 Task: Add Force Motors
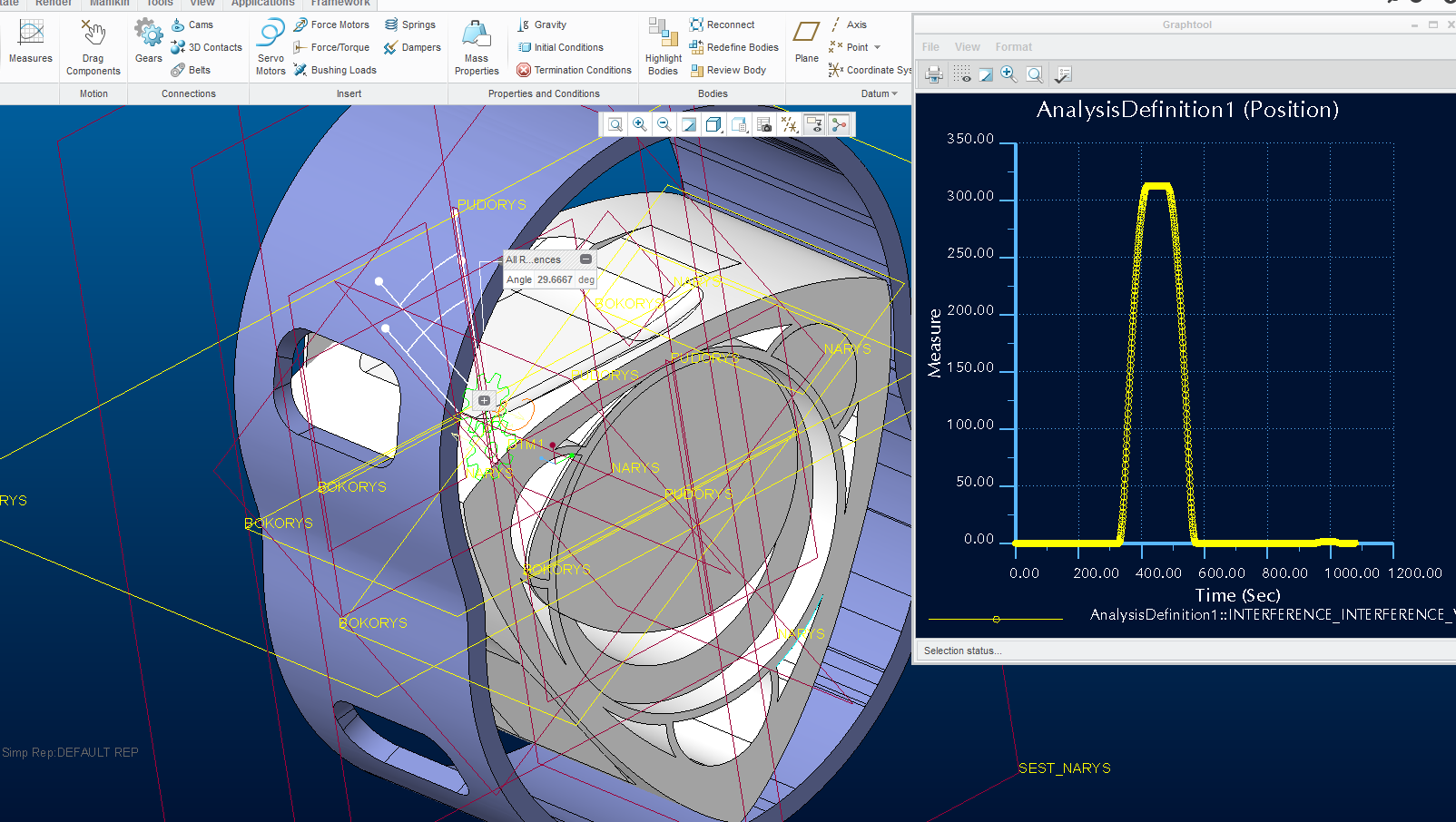coord(331,24)
